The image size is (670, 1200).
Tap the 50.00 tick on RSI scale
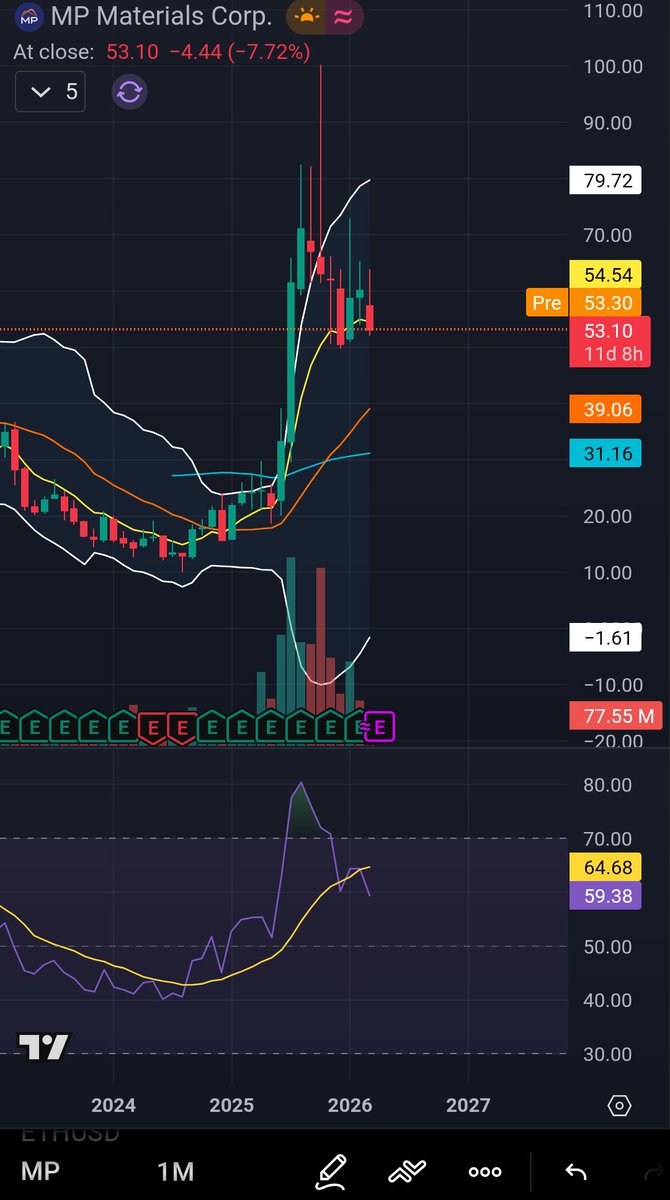pyautogui.click(x=606, y=946)
